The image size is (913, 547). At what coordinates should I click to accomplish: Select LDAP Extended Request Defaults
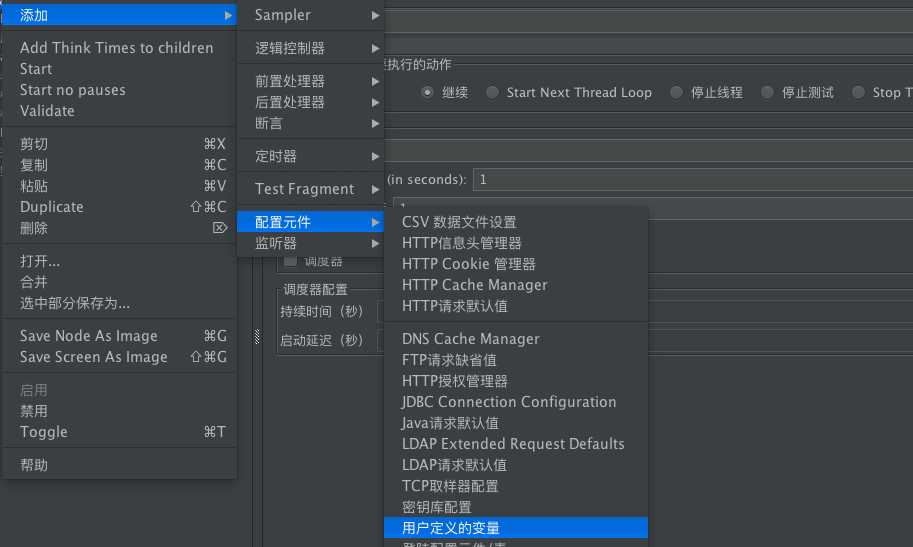click(x=516, y=444)
